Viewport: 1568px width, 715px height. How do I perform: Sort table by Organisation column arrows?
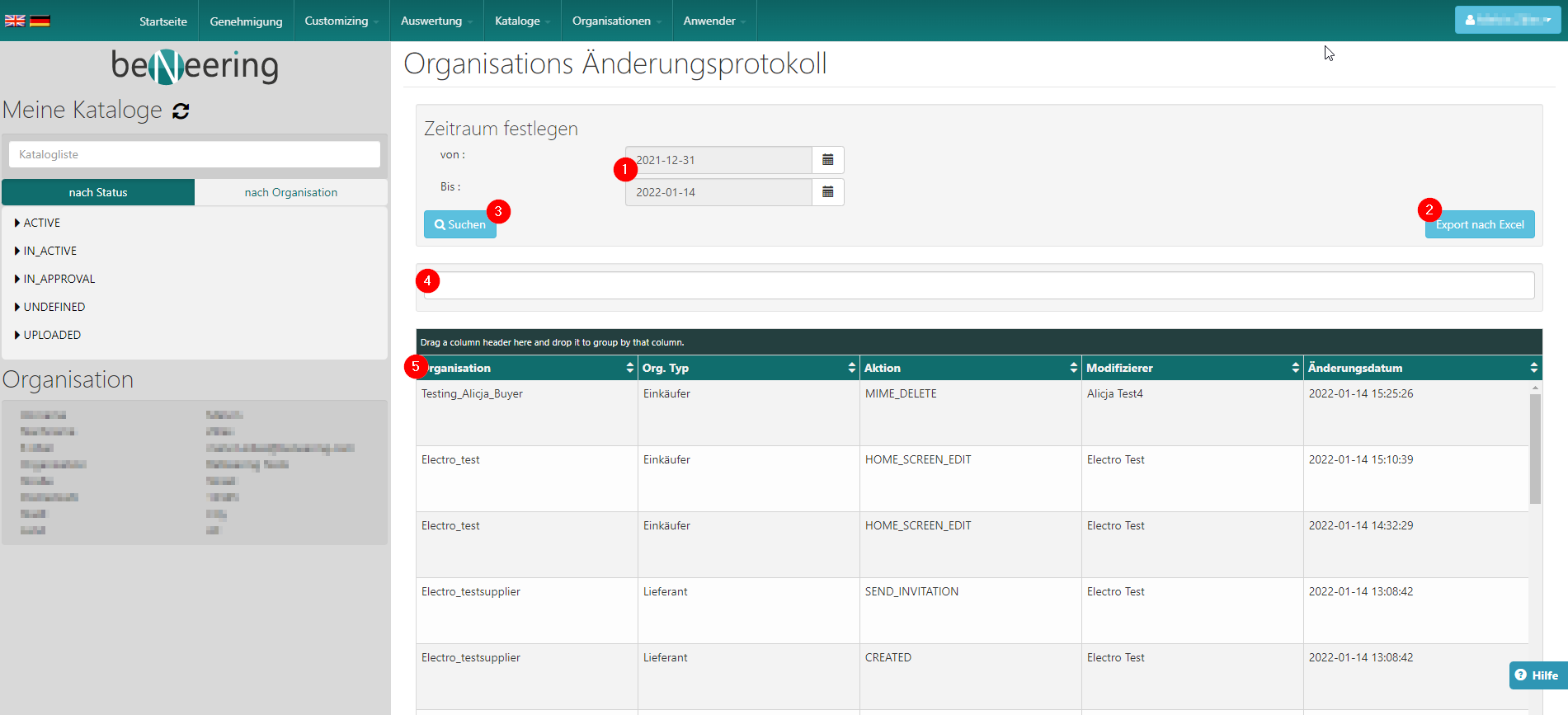[x=629, y=368]
